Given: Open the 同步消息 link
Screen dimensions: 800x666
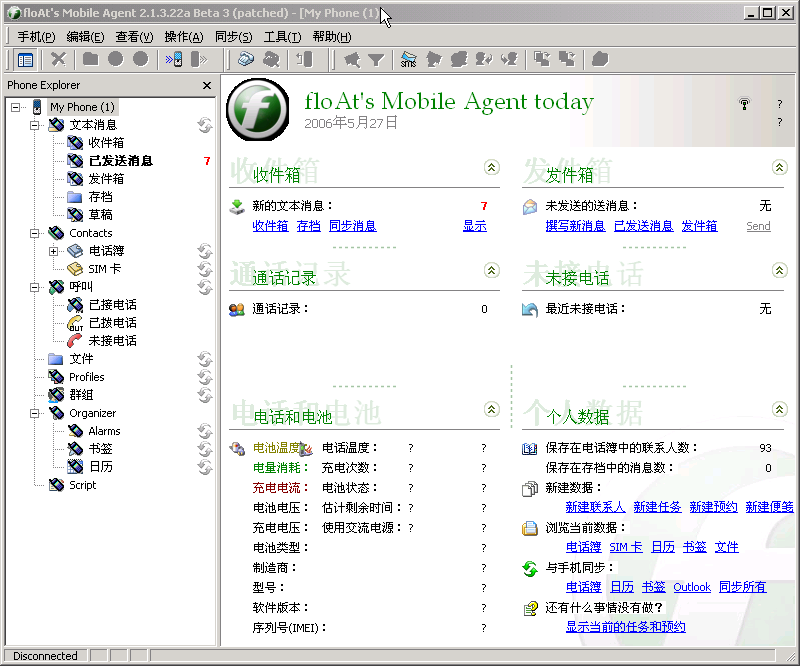Looking at the screenshot, I should tap(353, 226).
